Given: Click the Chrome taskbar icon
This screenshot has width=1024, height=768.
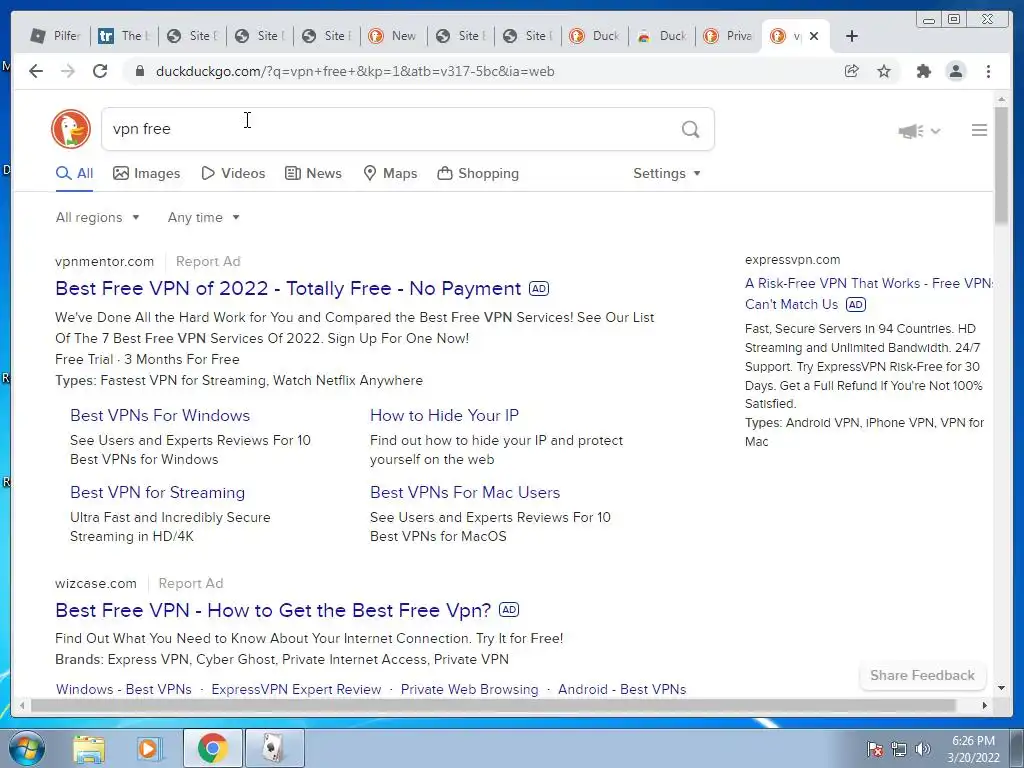Looking at the screenshot, I should pyautogui.click(x=212, y=748).
